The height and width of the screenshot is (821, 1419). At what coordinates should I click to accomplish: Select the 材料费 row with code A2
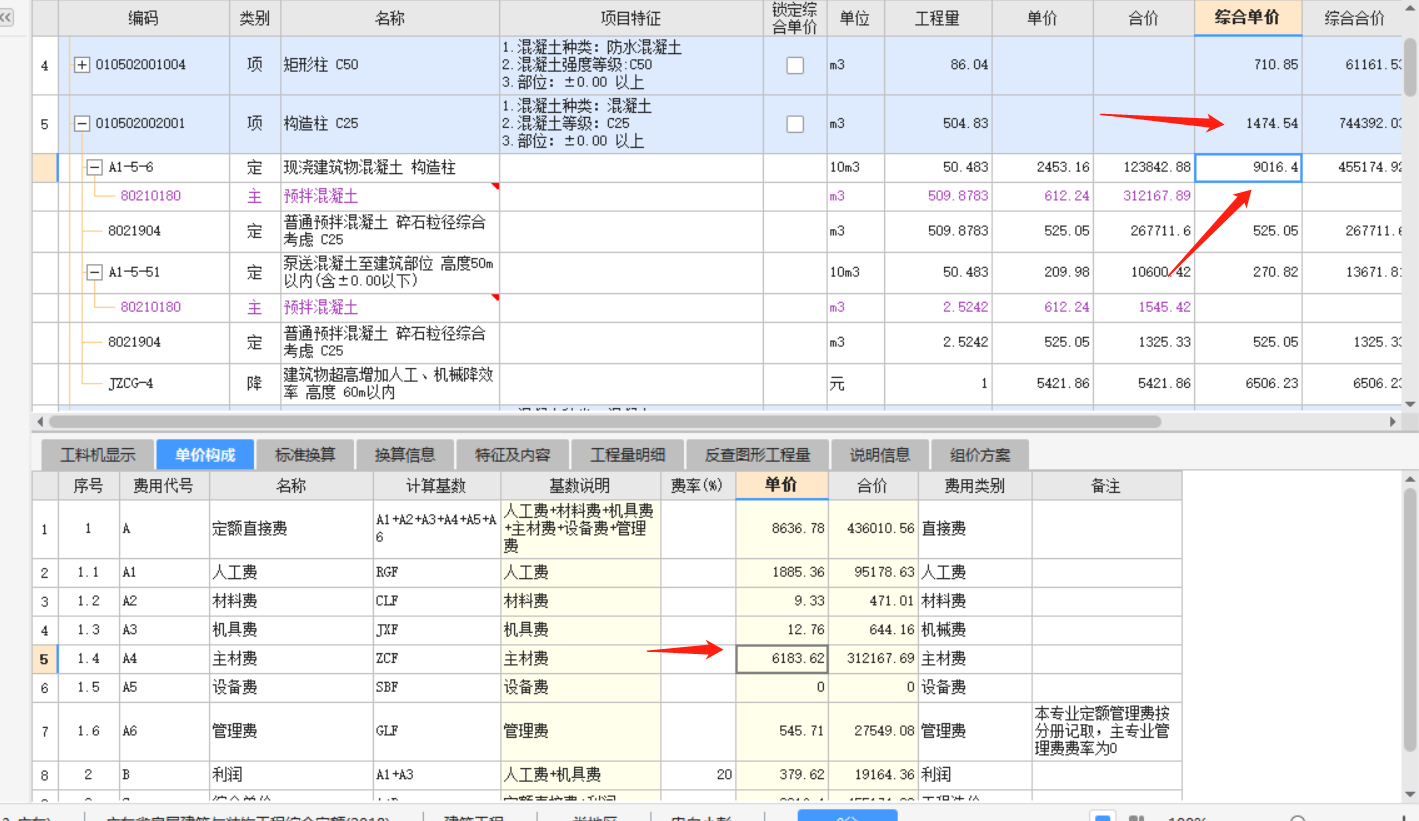[x=291, y=601]
